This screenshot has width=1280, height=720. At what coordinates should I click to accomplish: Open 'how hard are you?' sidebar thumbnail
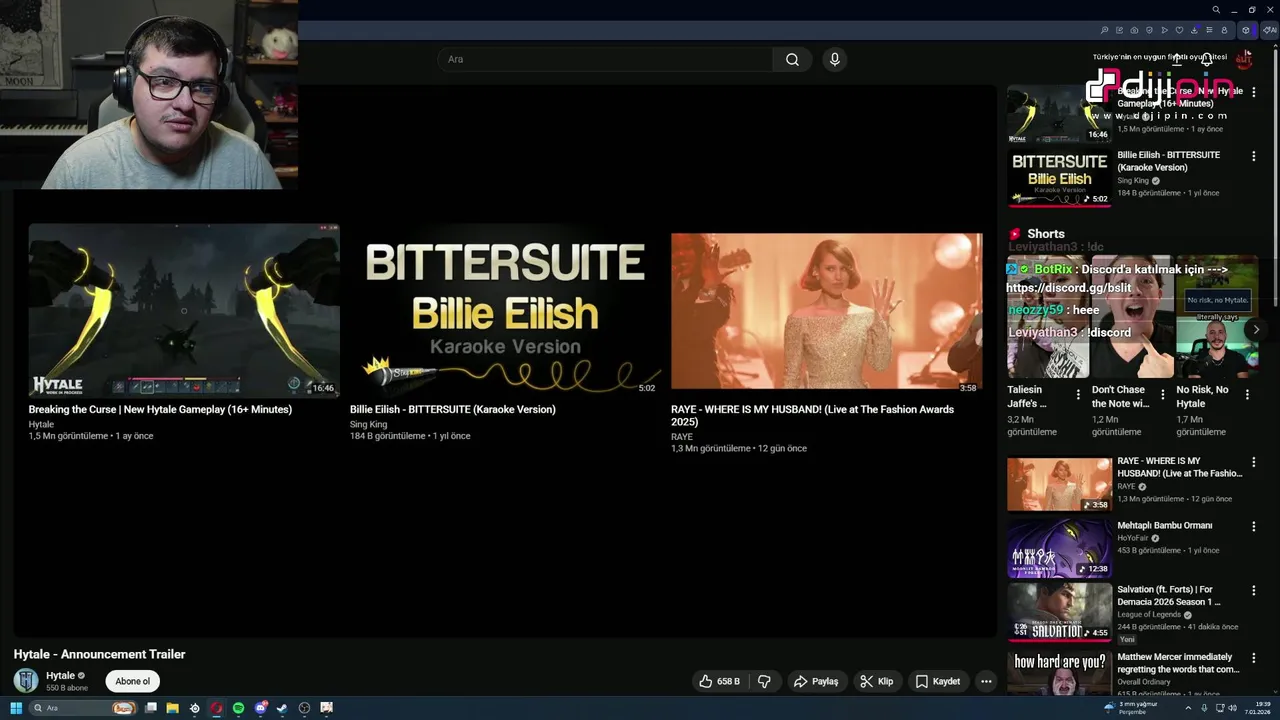pyautogui.click(x=1059, y=673)
